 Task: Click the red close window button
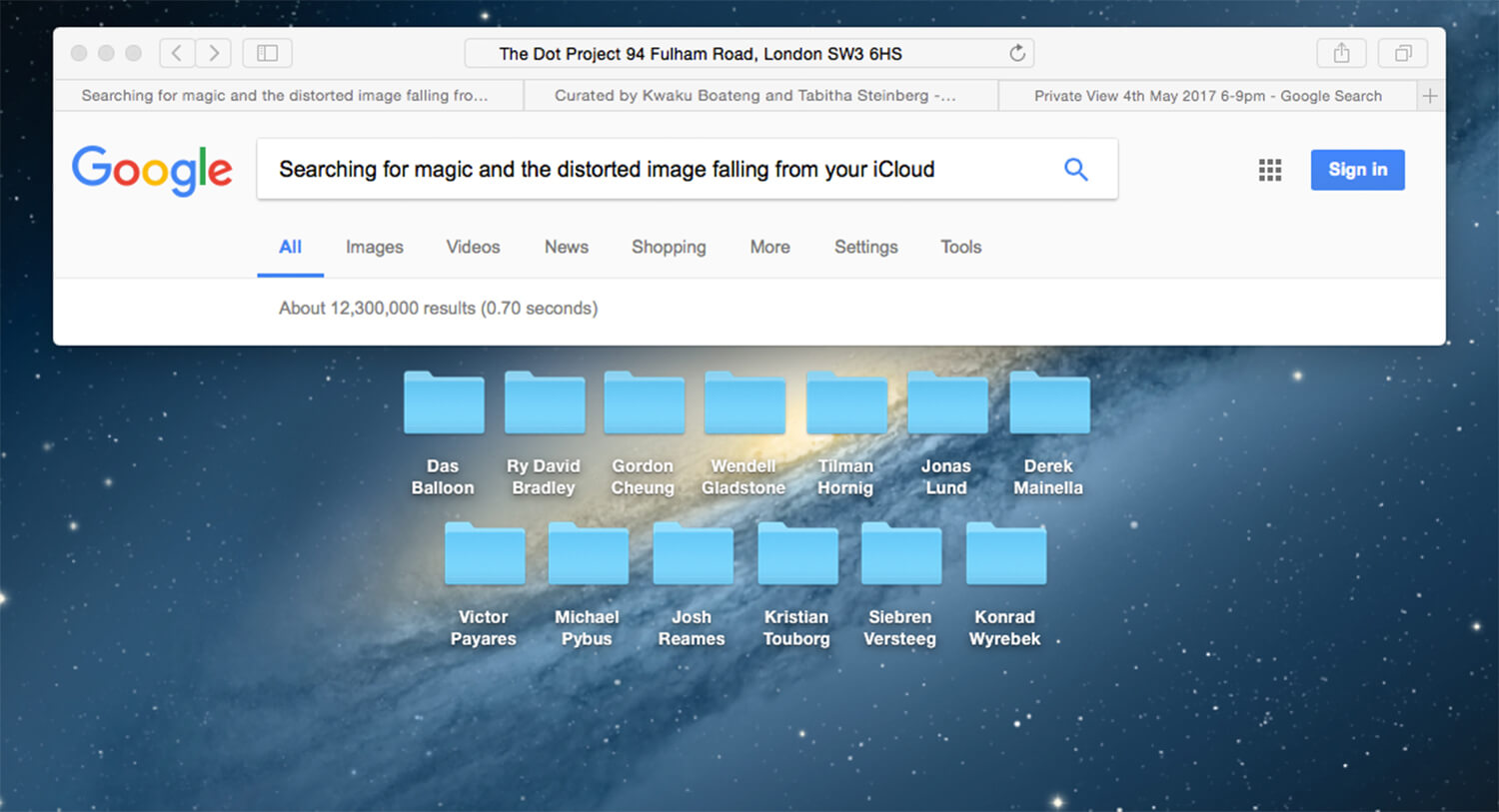click(79, 53)
